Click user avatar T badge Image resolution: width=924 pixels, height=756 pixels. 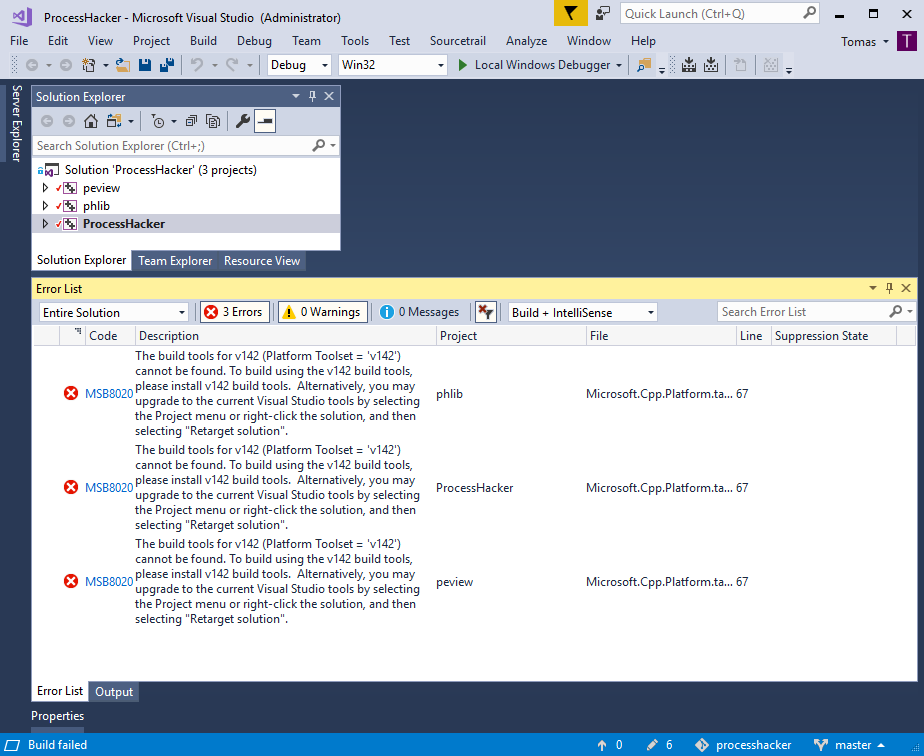(x=907, y=41)
